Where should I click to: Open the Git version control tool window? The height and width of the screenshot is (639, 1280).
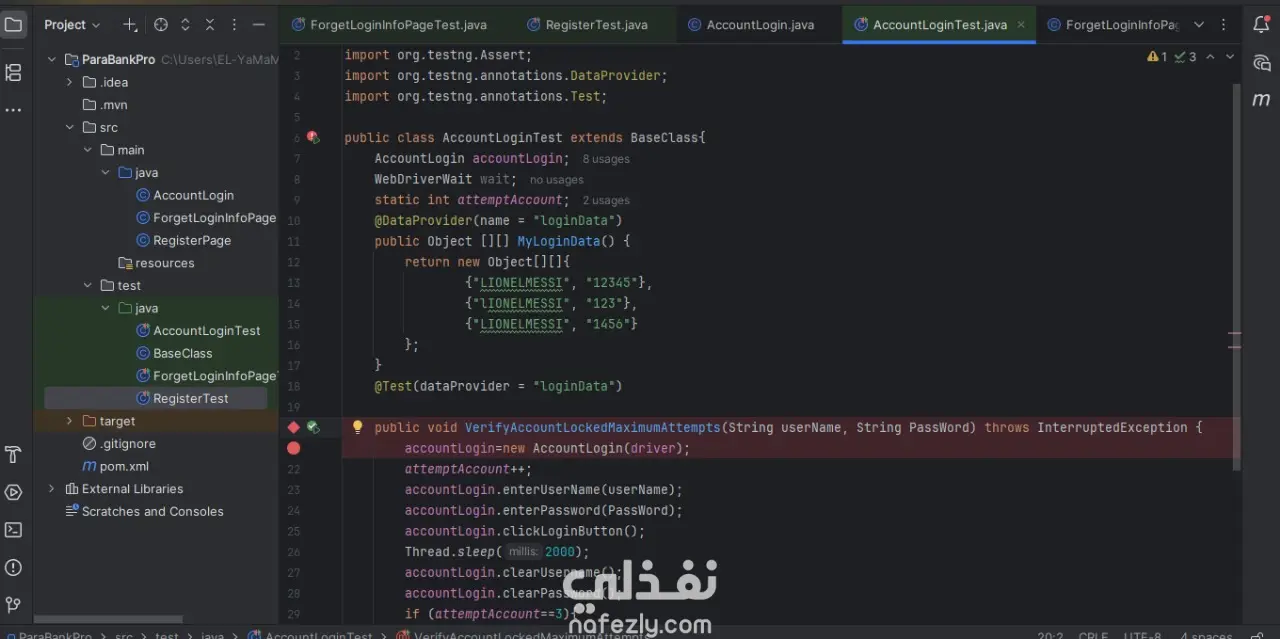point(13,604)
